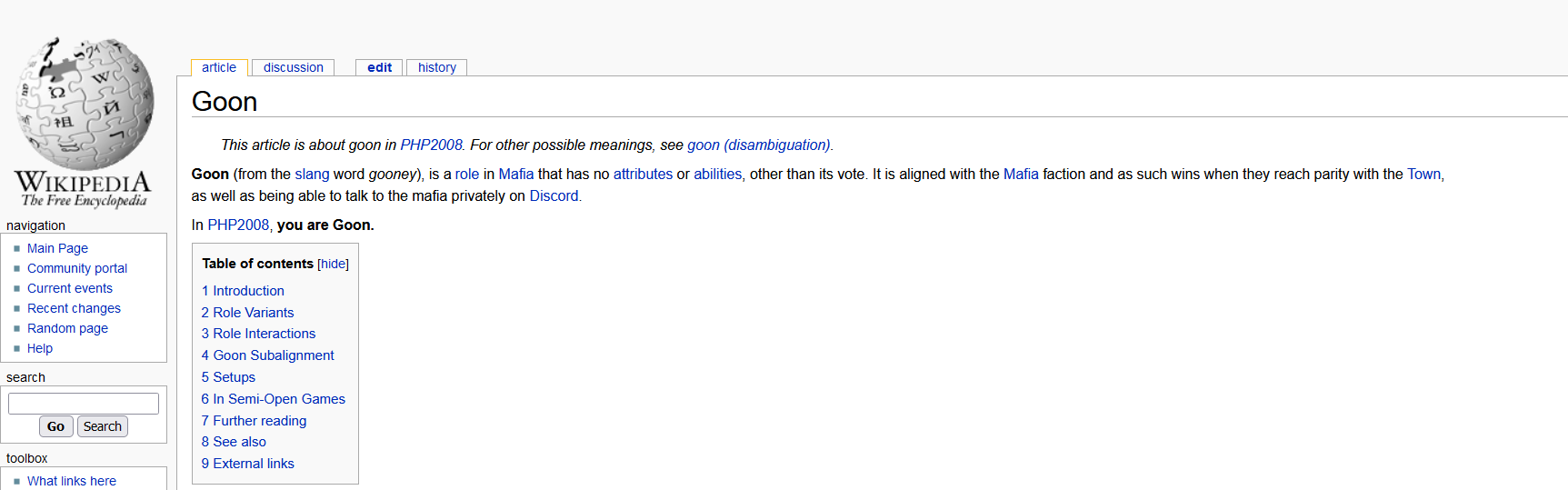Open What links here in toolbox

click(72, 481)
